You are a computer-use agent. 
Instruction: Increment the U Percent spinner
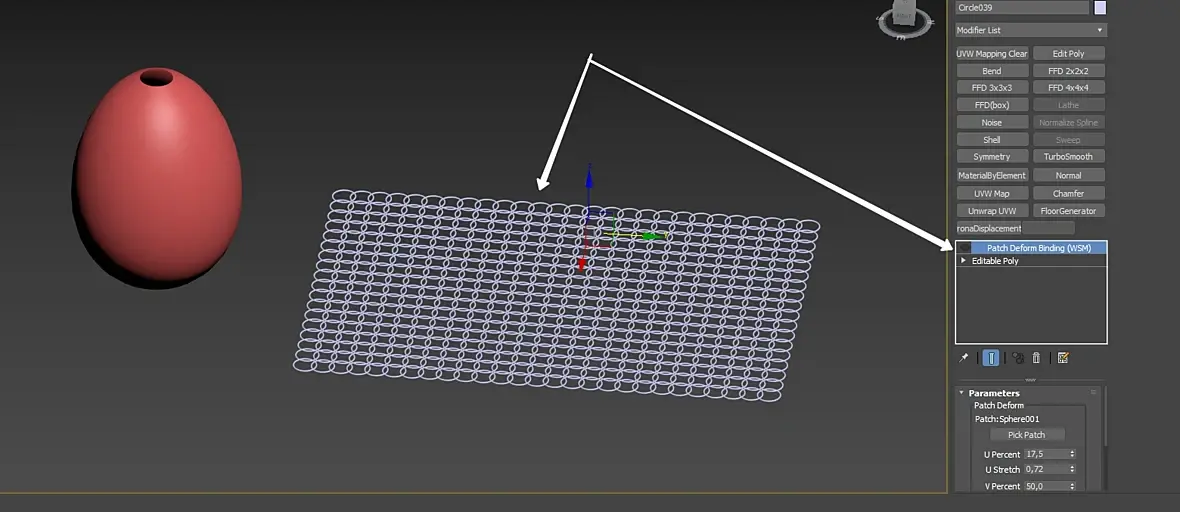click(x=1072, y=452)
